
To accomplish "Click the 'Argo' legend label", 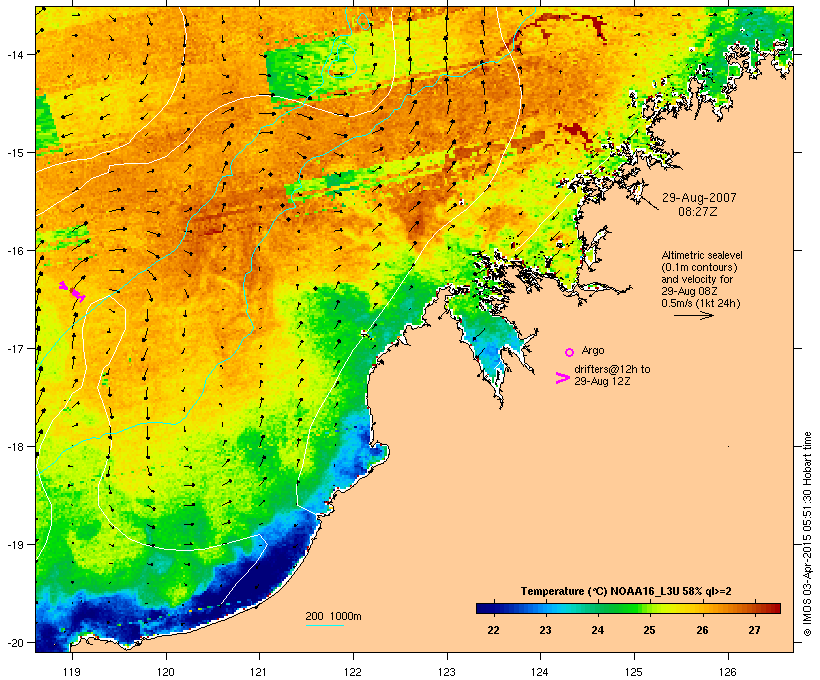I will tap(593, 350).
